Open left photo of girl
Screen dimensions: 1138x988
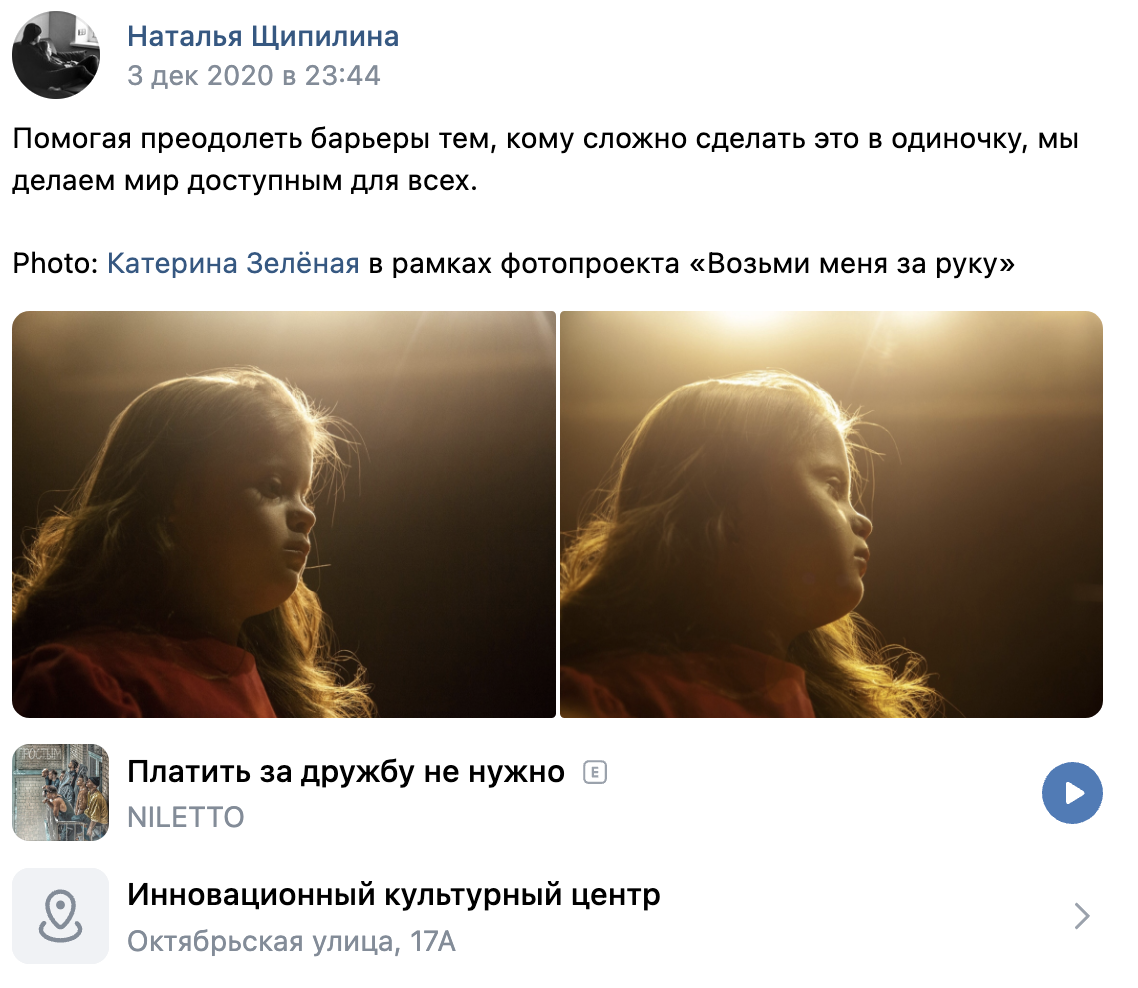(x=284, y=515)
